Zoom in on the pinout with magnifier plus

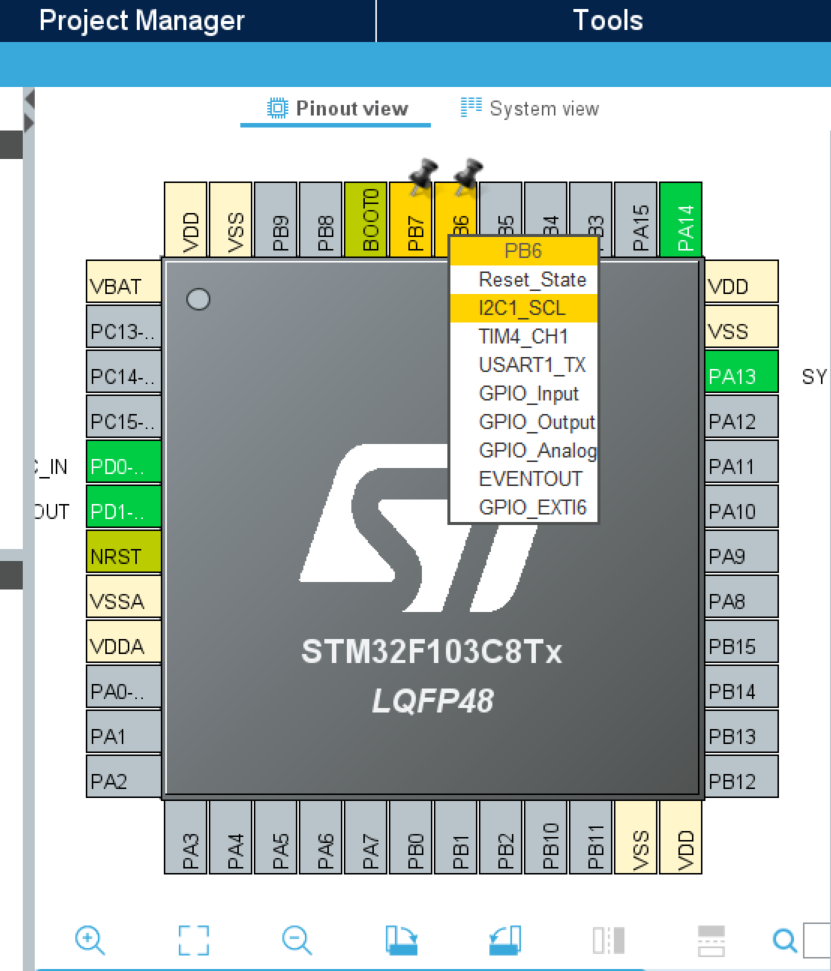(90, 940)
